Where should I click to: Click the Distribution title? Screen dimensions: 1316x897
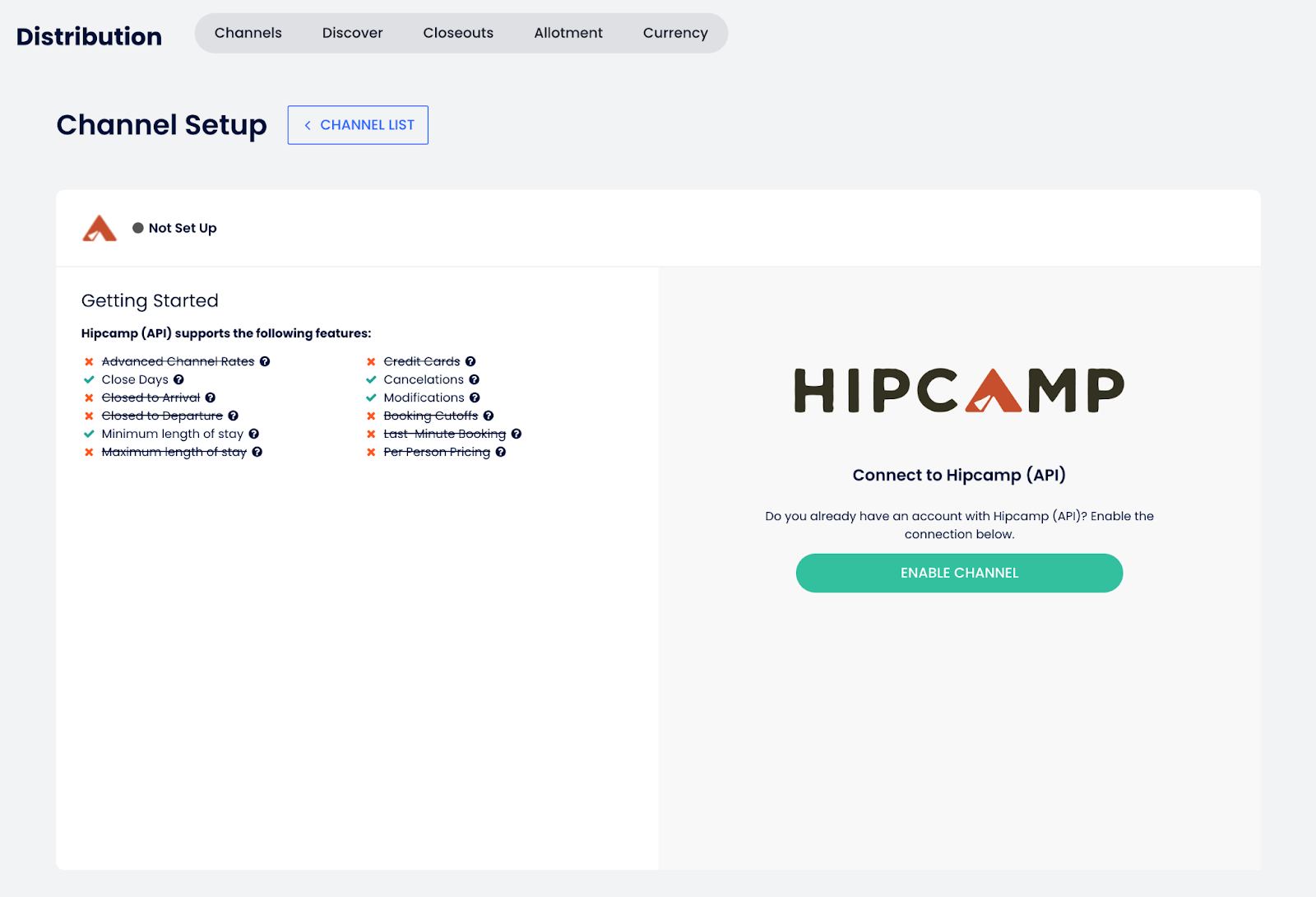tap(89, 36)
